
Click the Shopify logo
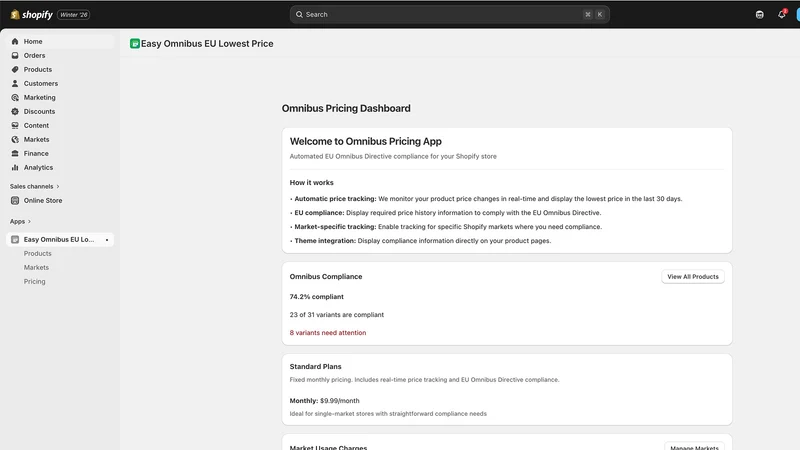pos(32,15)
